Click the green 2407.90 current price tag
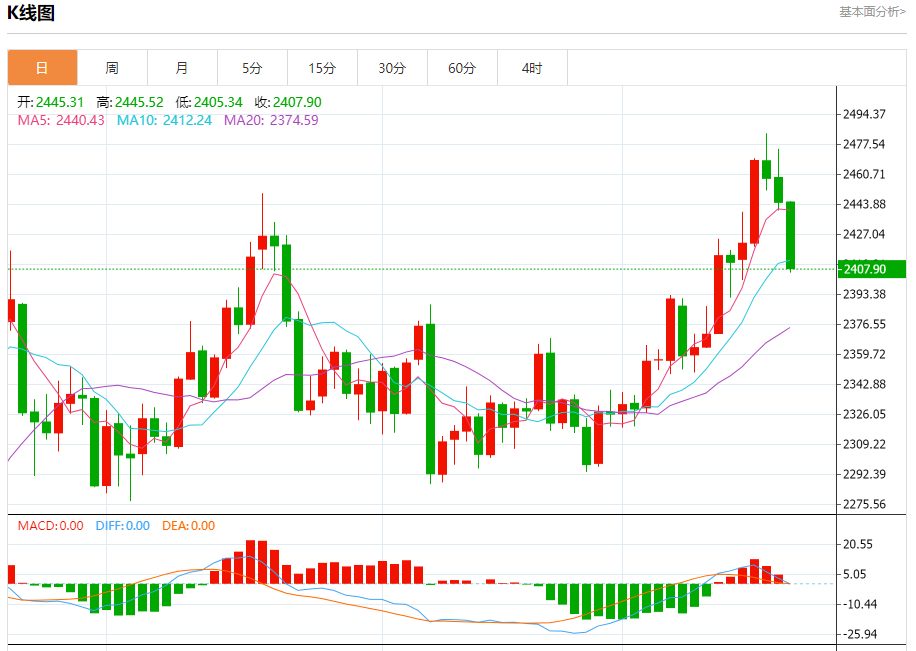The width and height of the screenshot is (916, 651). [x=872, y=269]
